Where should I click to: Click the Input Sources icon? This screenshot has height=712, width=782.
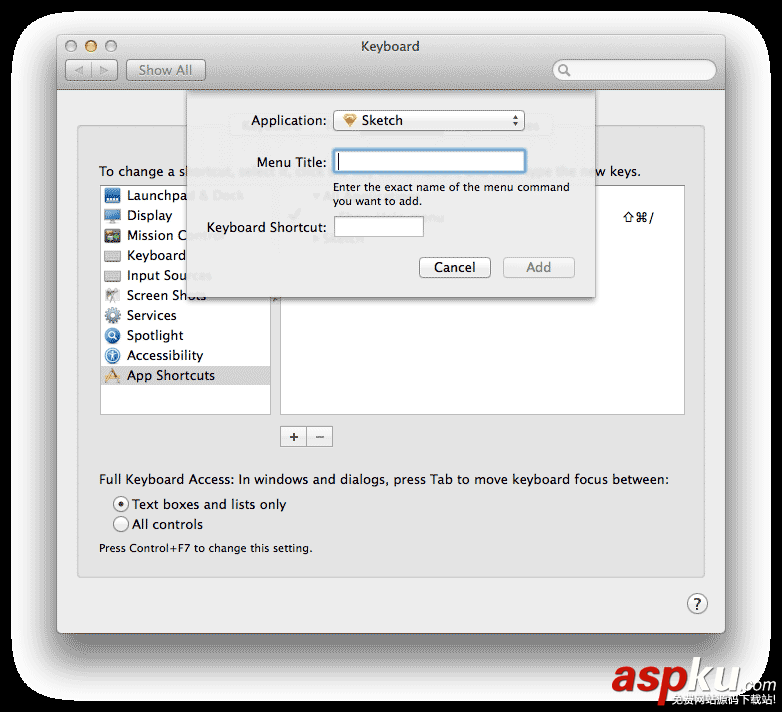pyautogui.click(x=112, y=276)
